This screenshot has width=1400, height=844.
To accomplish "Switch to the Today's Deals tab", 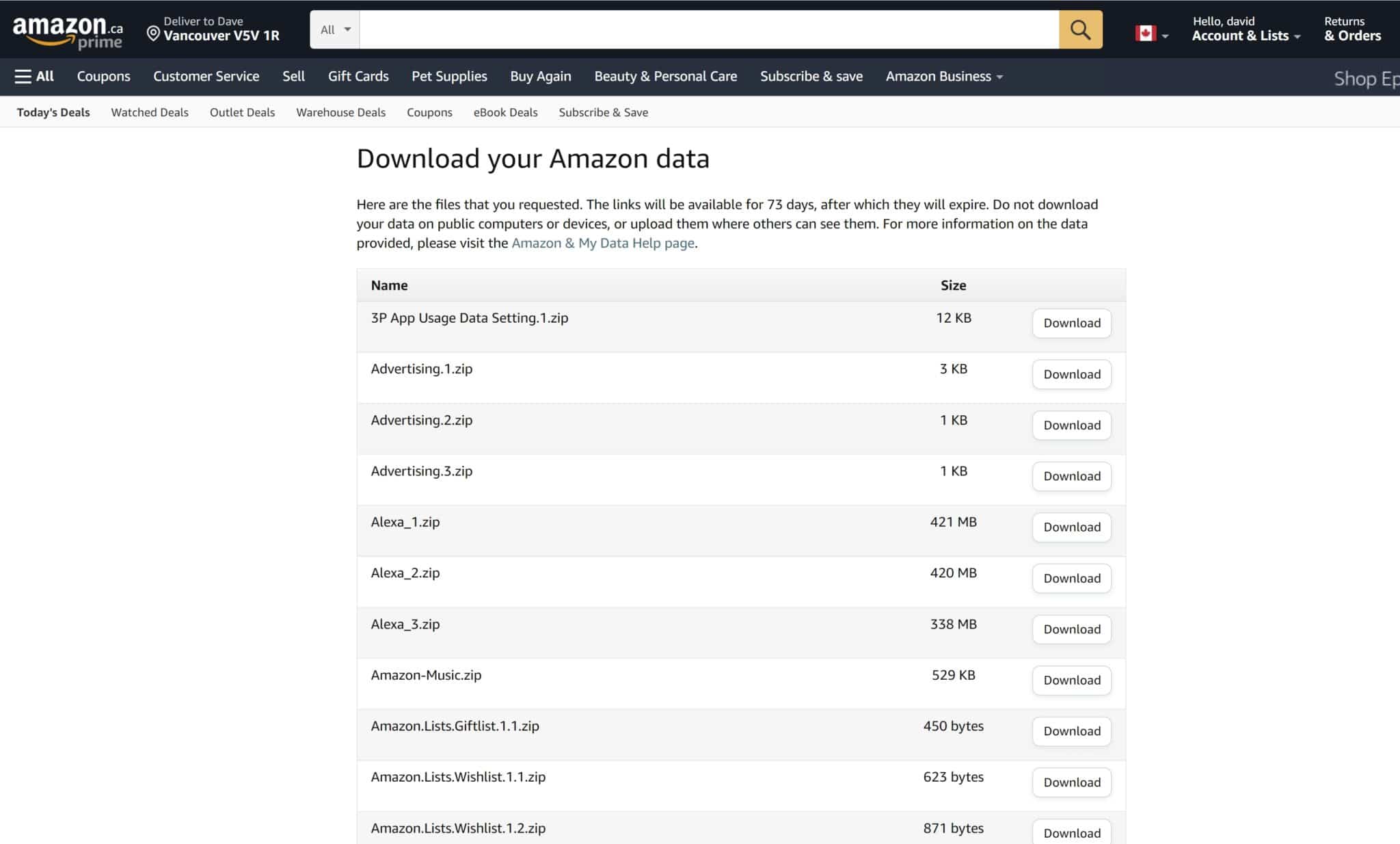I will pyautogui.click(x=52, y=111).
